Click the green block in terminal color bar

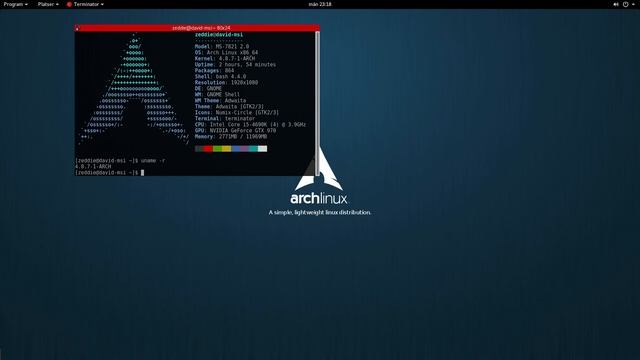[x=217, y=149]
